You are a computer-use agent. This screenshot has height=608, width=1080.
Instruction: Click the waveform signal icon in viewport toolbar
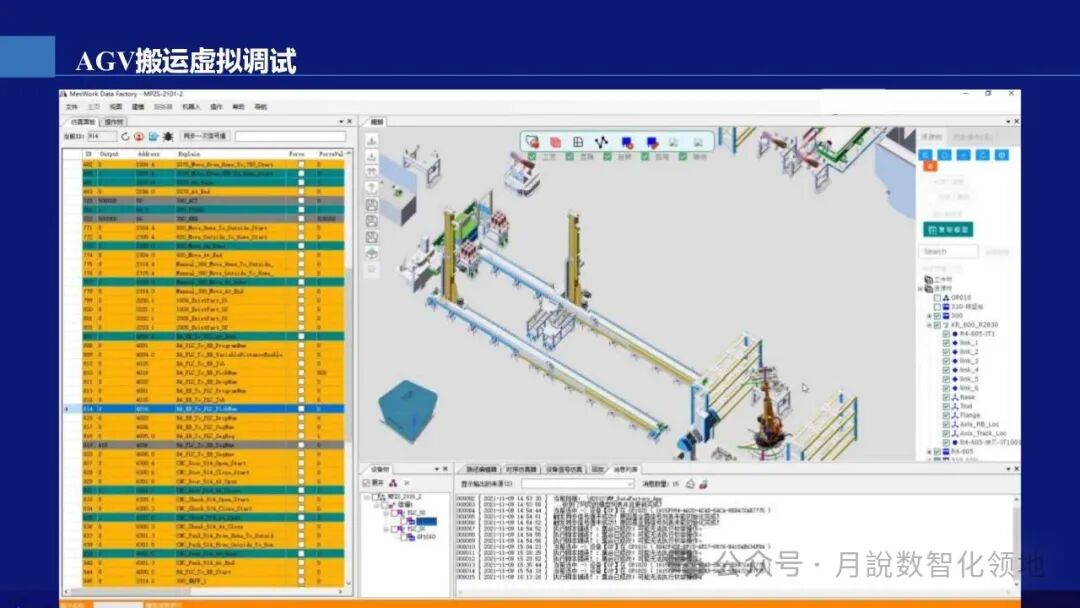[601, 142]
